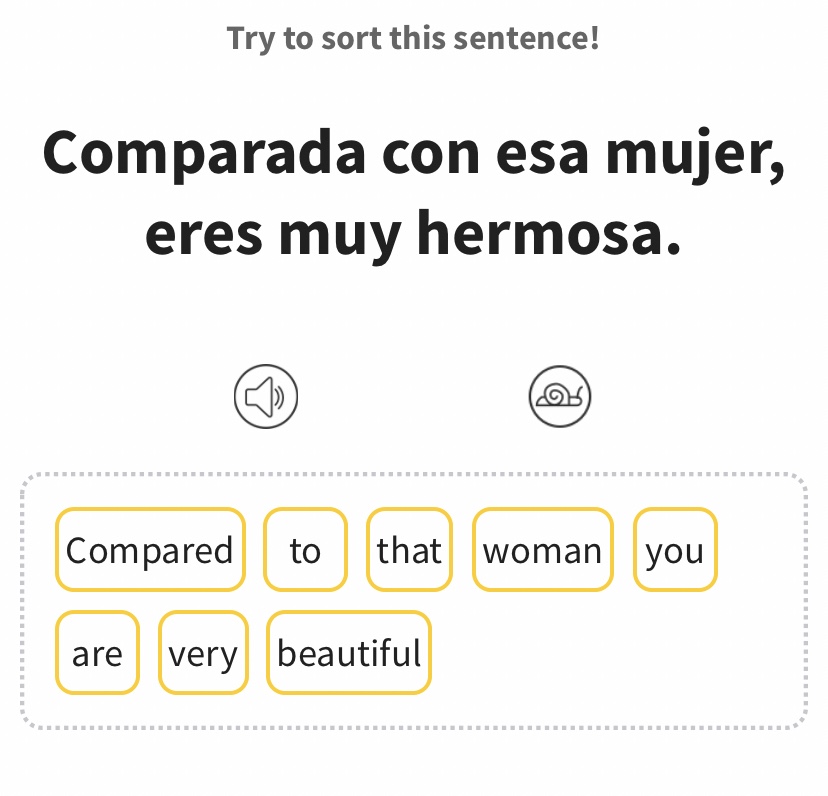The image size is (828, 796).
Task: Click empty space right of the 'beautiful' tile
Action: click(x=610, y=654)
